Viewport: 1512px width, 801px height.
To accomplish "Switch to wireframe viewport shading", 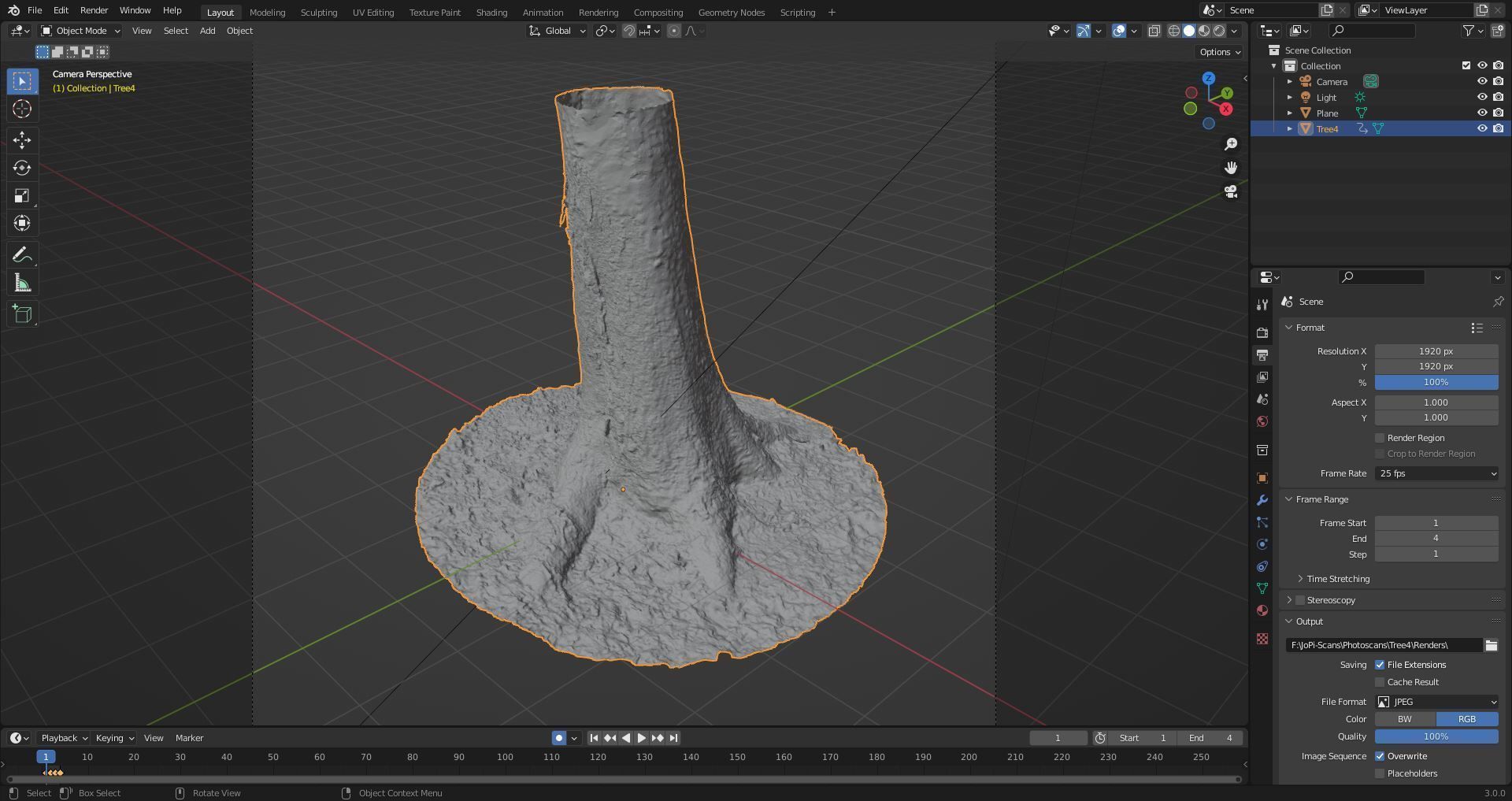I will click(x=1173, y=31).
